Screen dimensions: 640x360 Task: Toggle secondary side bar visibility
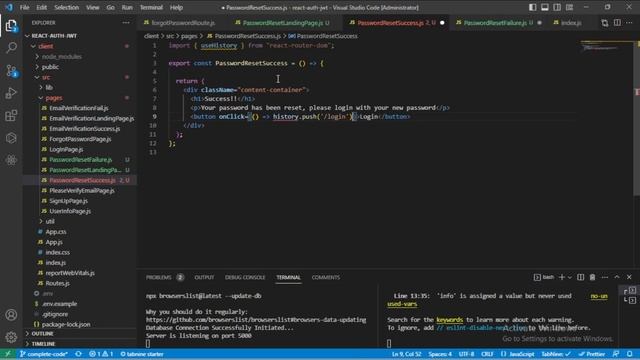[557, 7]
